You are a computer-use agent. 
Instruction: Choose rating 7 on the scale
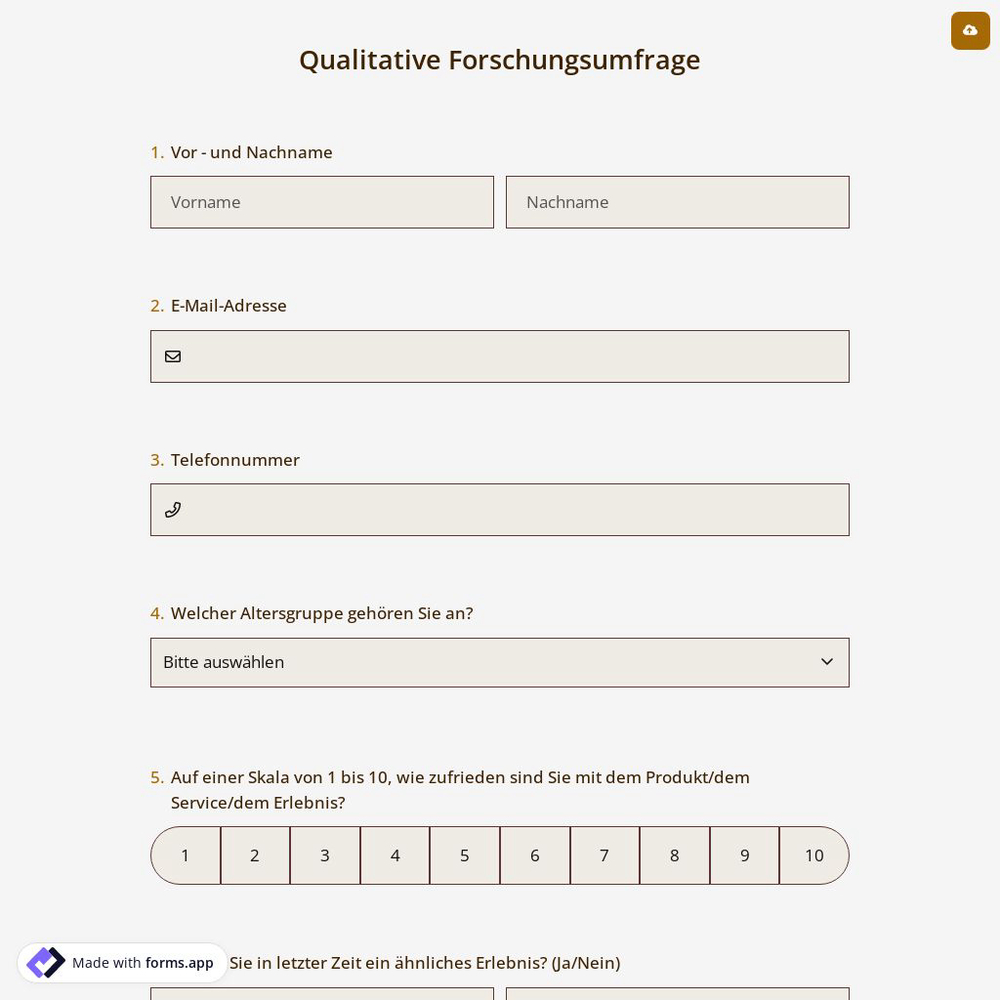(604, 855)
